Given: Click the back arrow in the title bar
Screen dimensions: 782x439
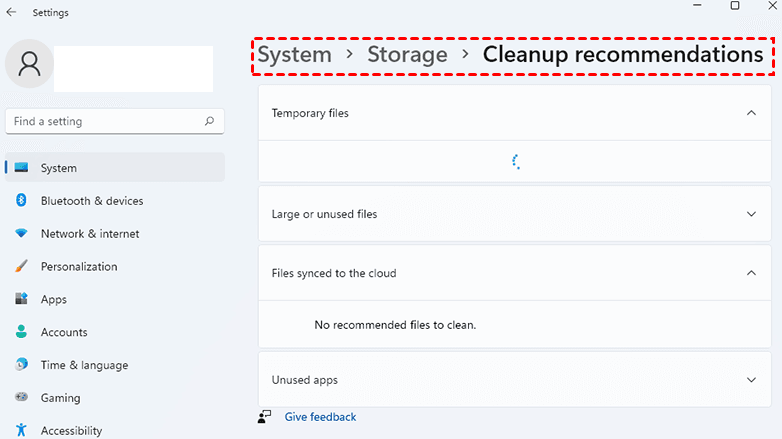Looking at the screenshot, I should 12,13.
